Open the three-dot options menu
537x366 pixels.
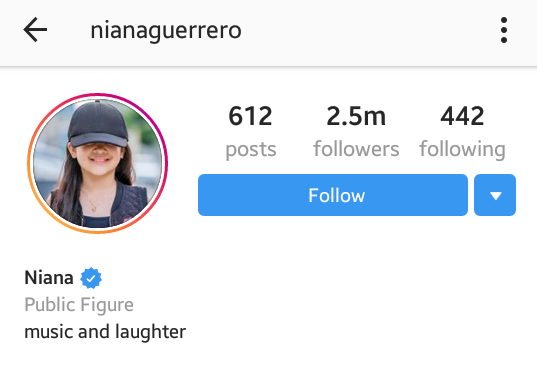click(x=503, y=30)
